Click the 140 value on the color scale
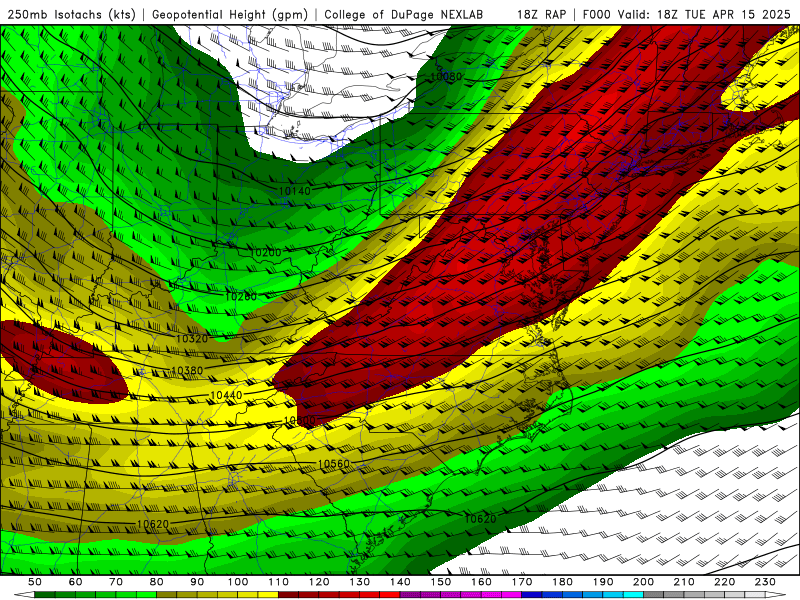Screen dimensions: 800x600 click(400, 582)
